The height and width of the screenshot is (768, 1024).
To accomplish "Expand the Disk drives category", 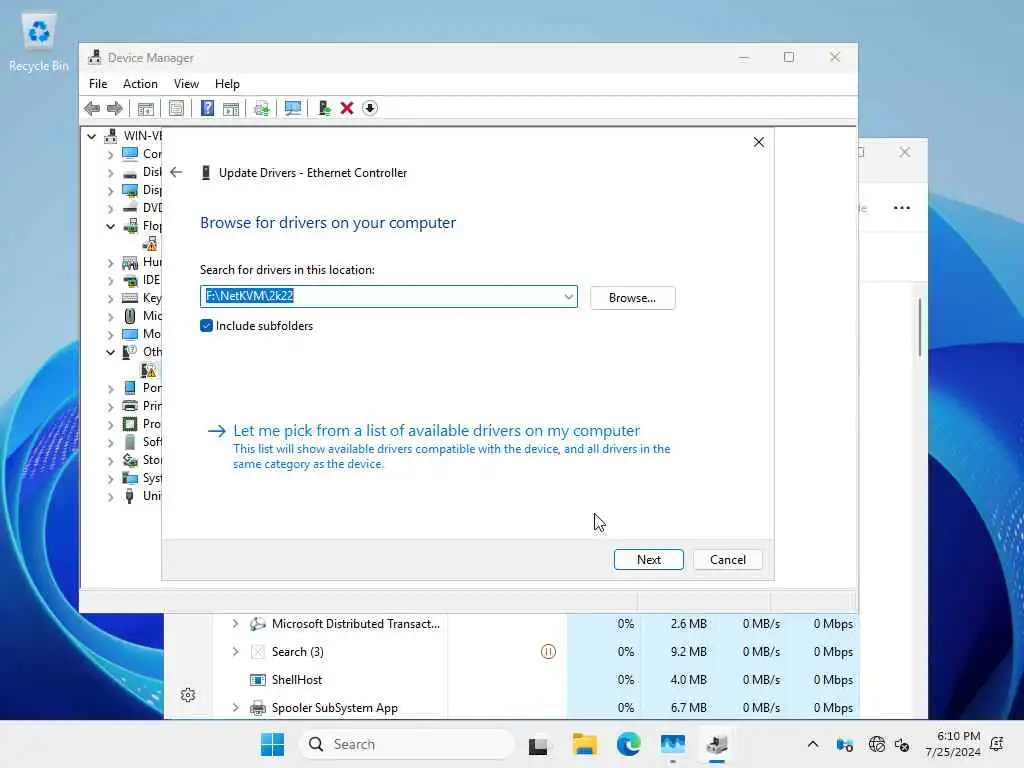I will pos(110,173).
